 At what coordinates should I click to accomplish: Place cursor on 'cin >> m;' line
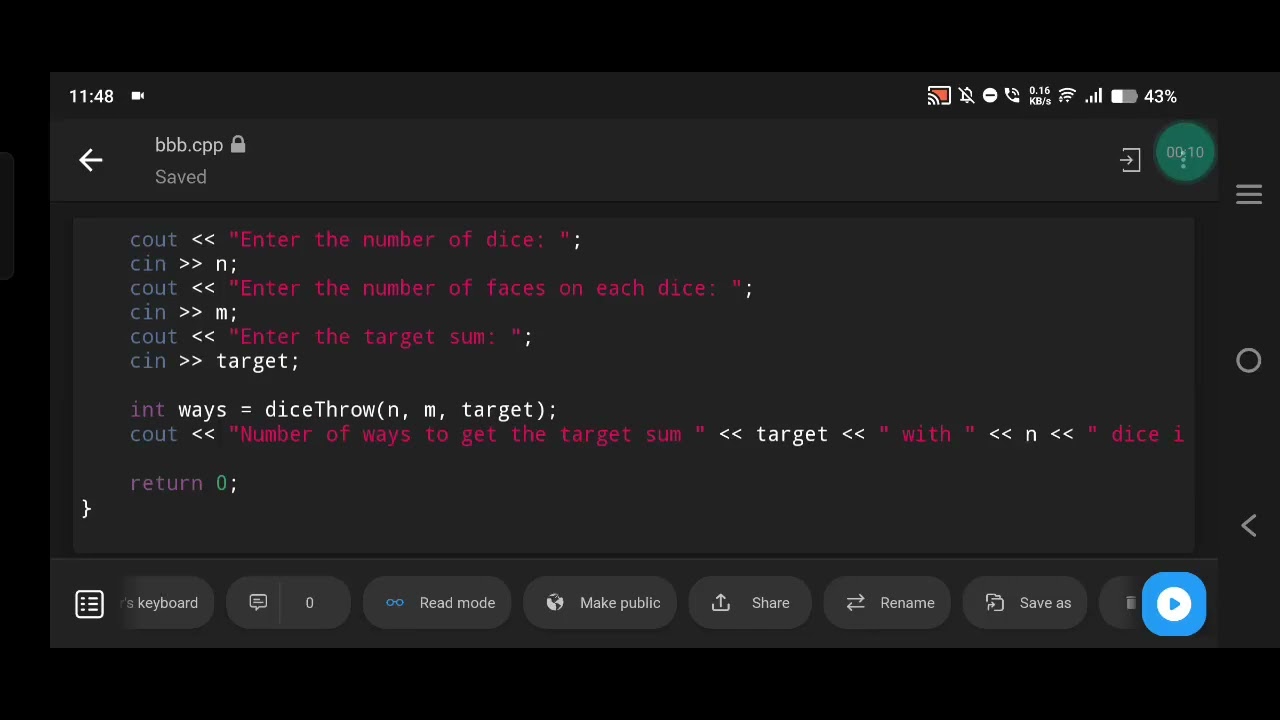[184, 312]
